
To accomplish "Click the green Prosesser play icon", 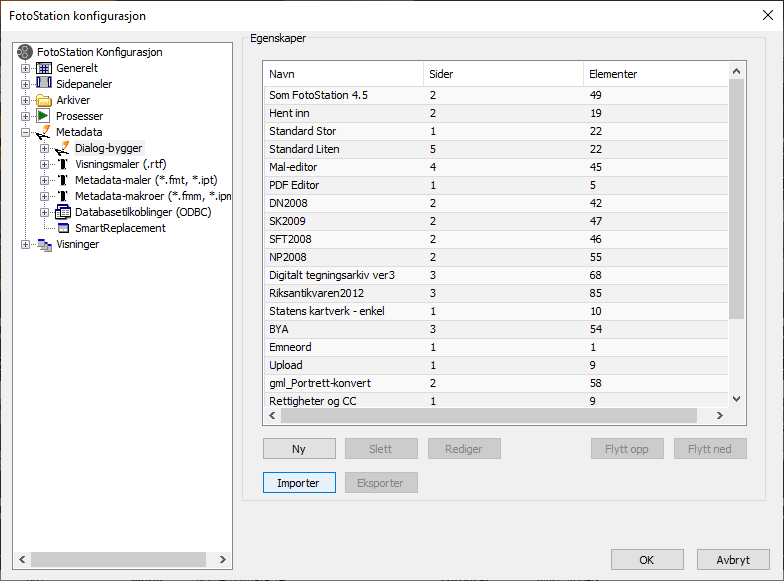I will point(44,116).
